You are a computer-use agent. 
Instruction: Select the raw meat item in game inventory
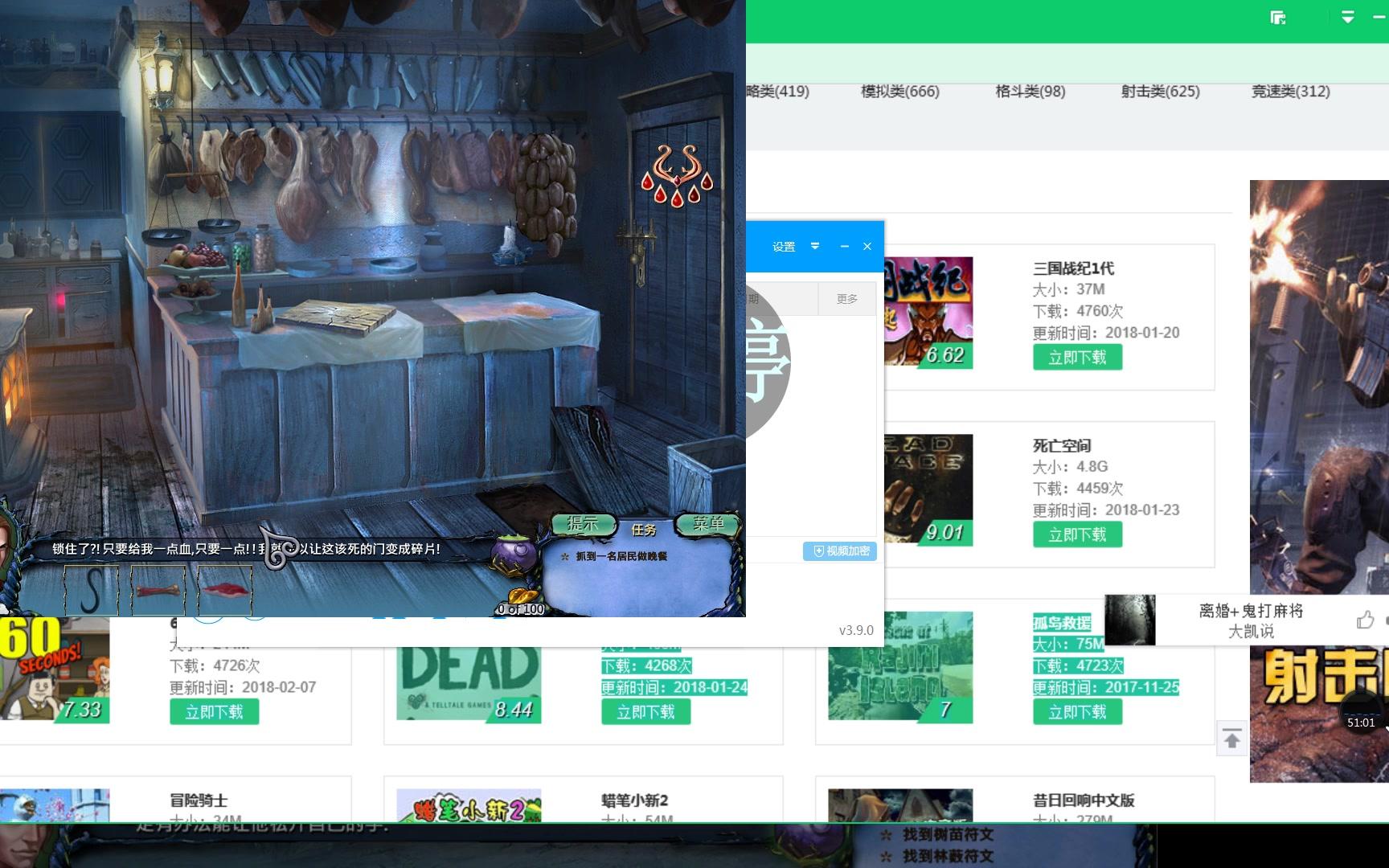tap(225, 591)
